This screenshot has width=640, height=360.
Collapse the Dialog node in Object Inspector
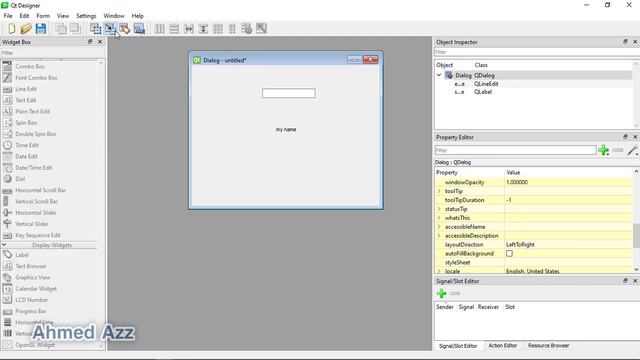(x=439, y=75)
